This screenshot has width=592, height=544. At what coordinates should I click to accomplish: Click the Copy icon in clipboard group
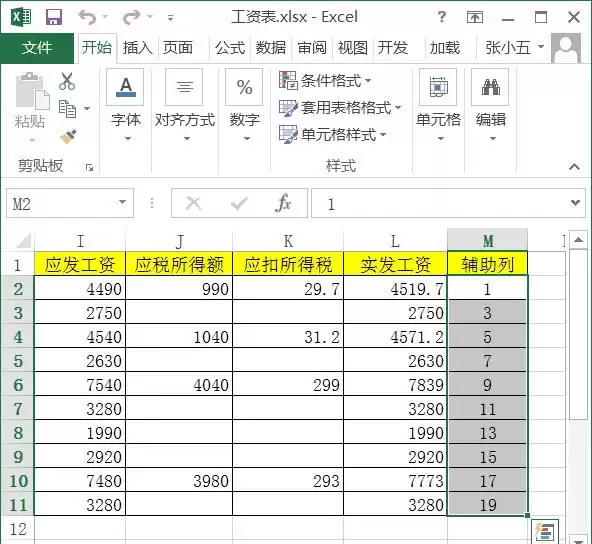68,109
